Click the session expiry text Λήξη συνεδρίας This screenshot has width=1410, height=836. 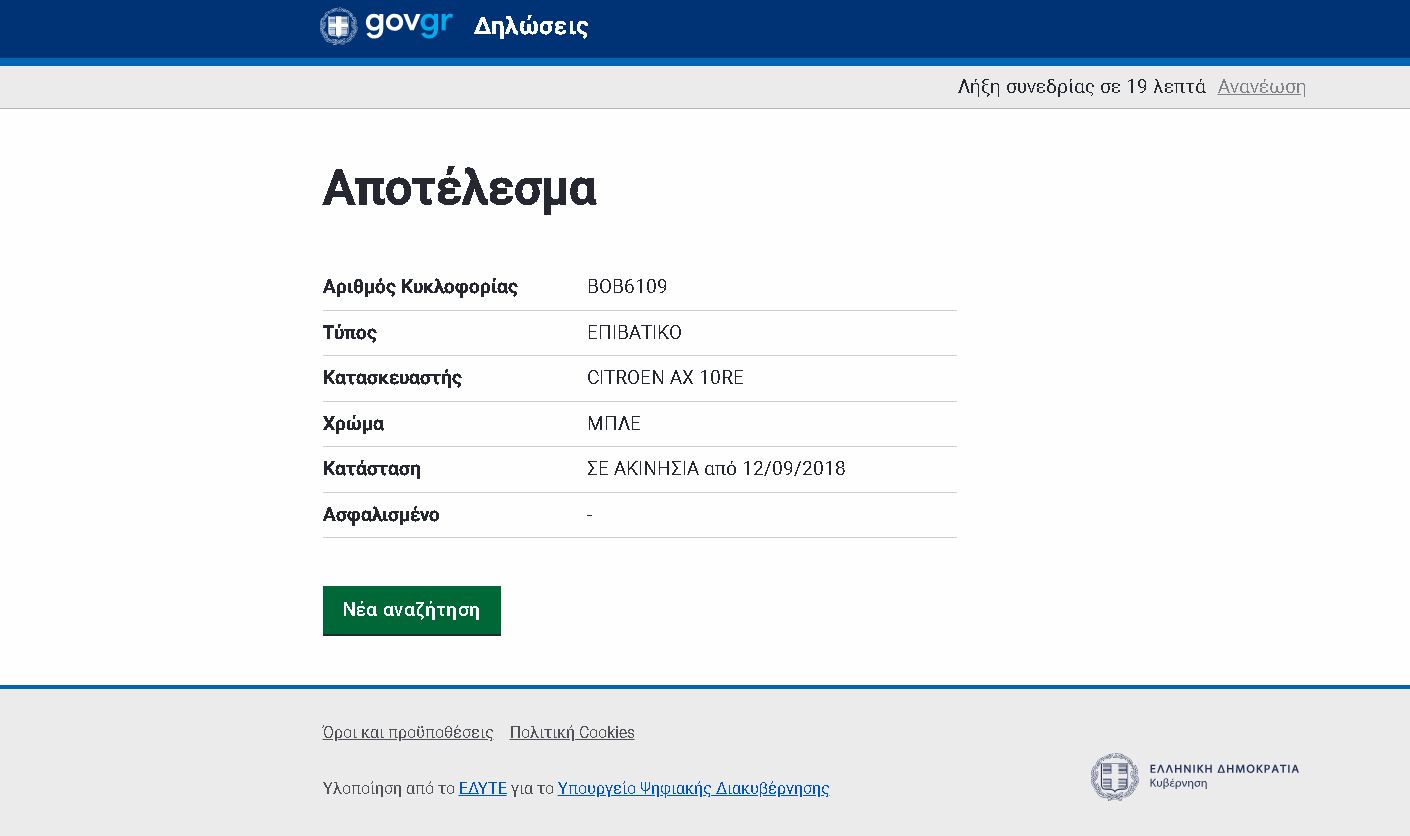point(1082,86)
